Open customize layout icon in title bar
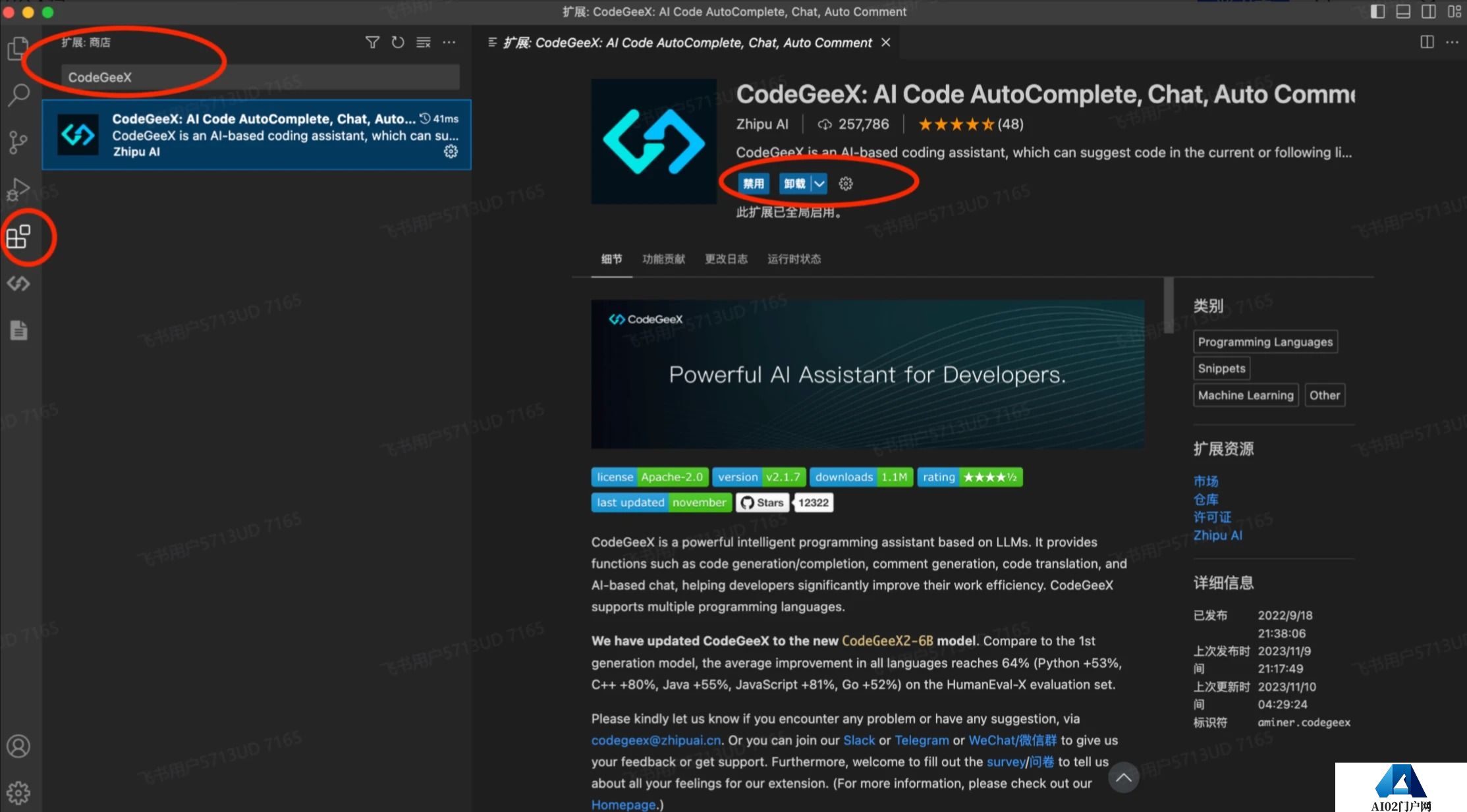 tap(1454, 12)
